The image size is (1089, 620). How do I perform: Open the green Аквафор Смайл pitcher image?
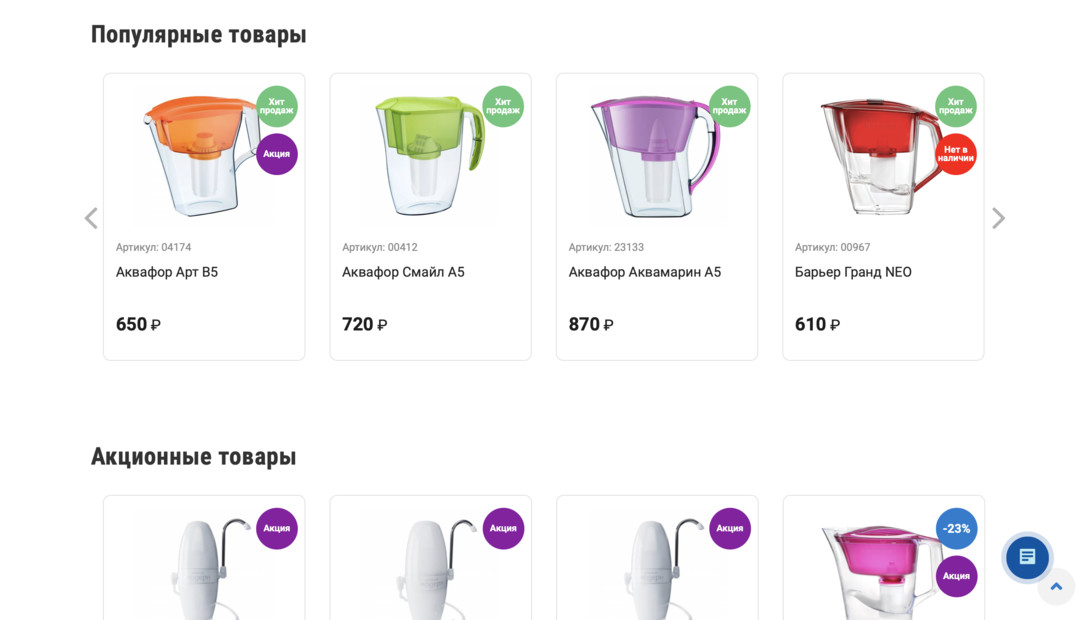click(x=429, y=156)
